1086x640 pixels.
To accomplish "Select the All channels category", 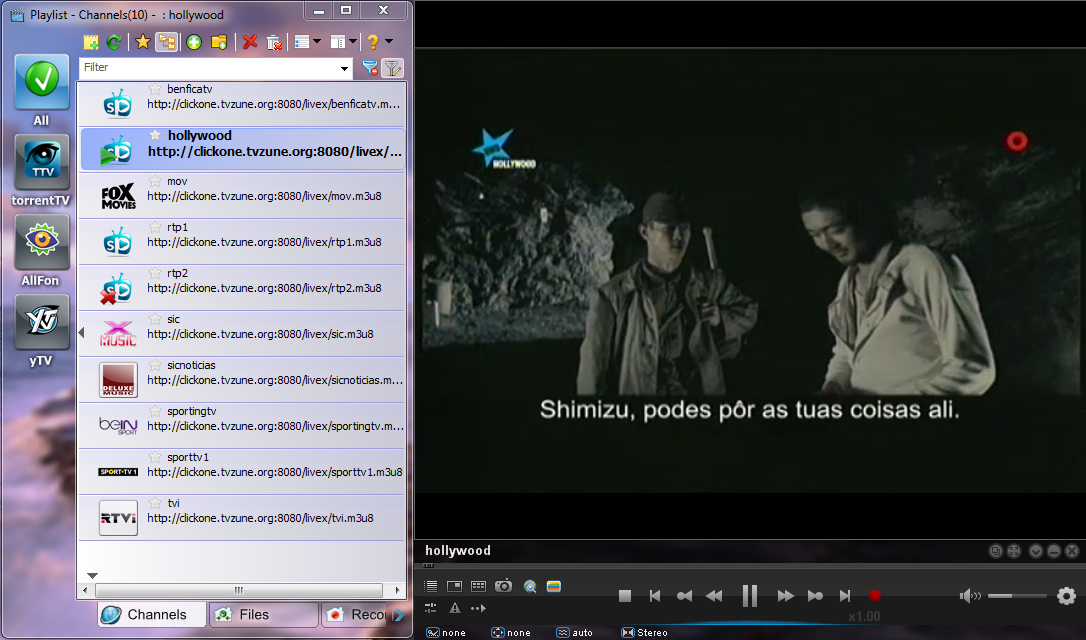I will tap(42, 90).
